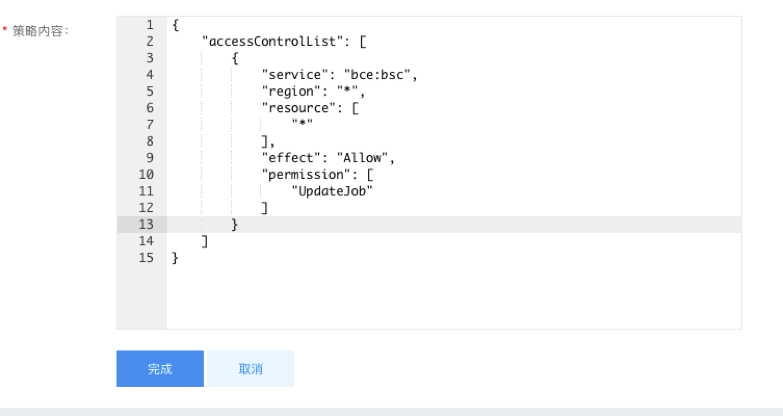
Task: Click line number 10 in gutter
Action: (146, 174)
